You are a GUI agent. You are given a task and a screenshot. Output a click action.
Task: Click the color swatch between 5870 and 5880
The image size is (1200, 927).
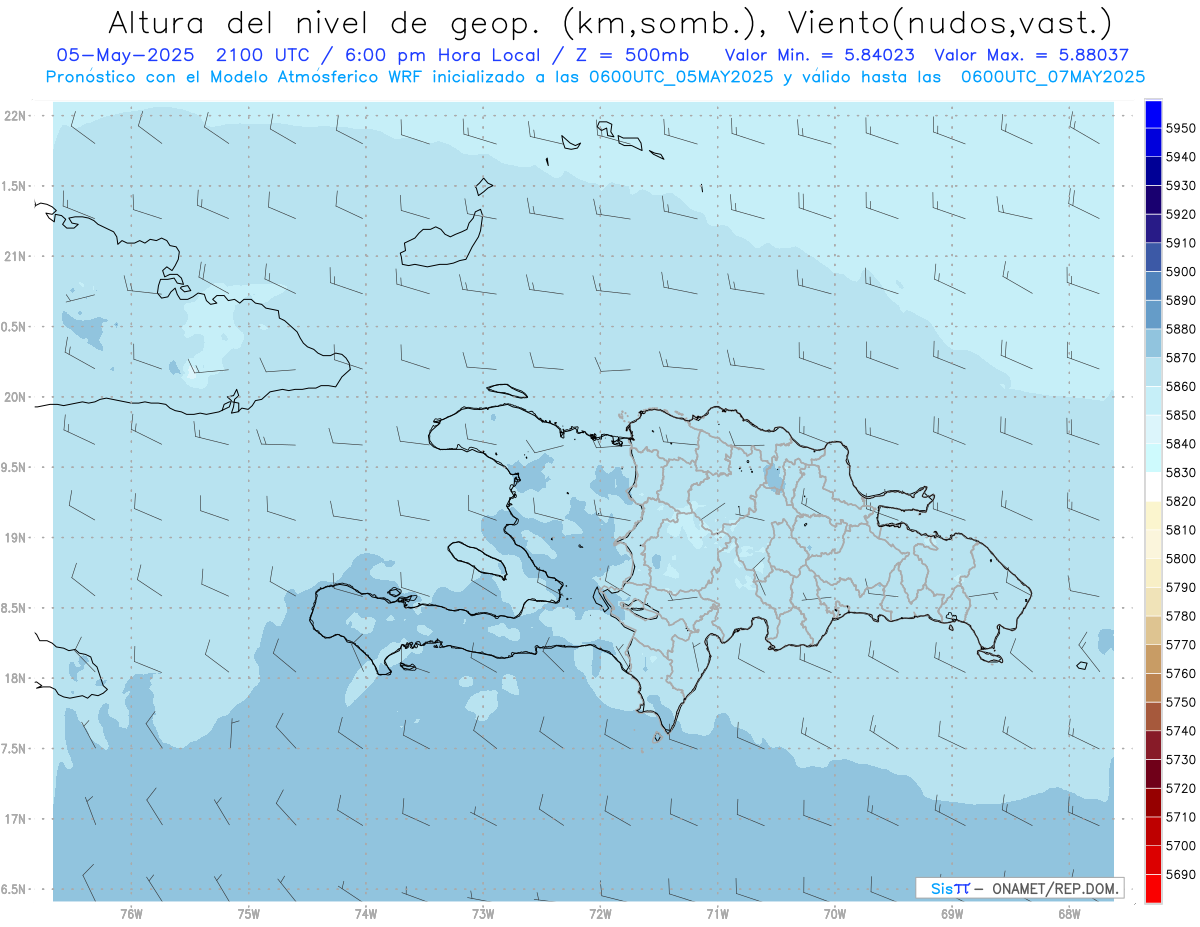[1153, 343]
